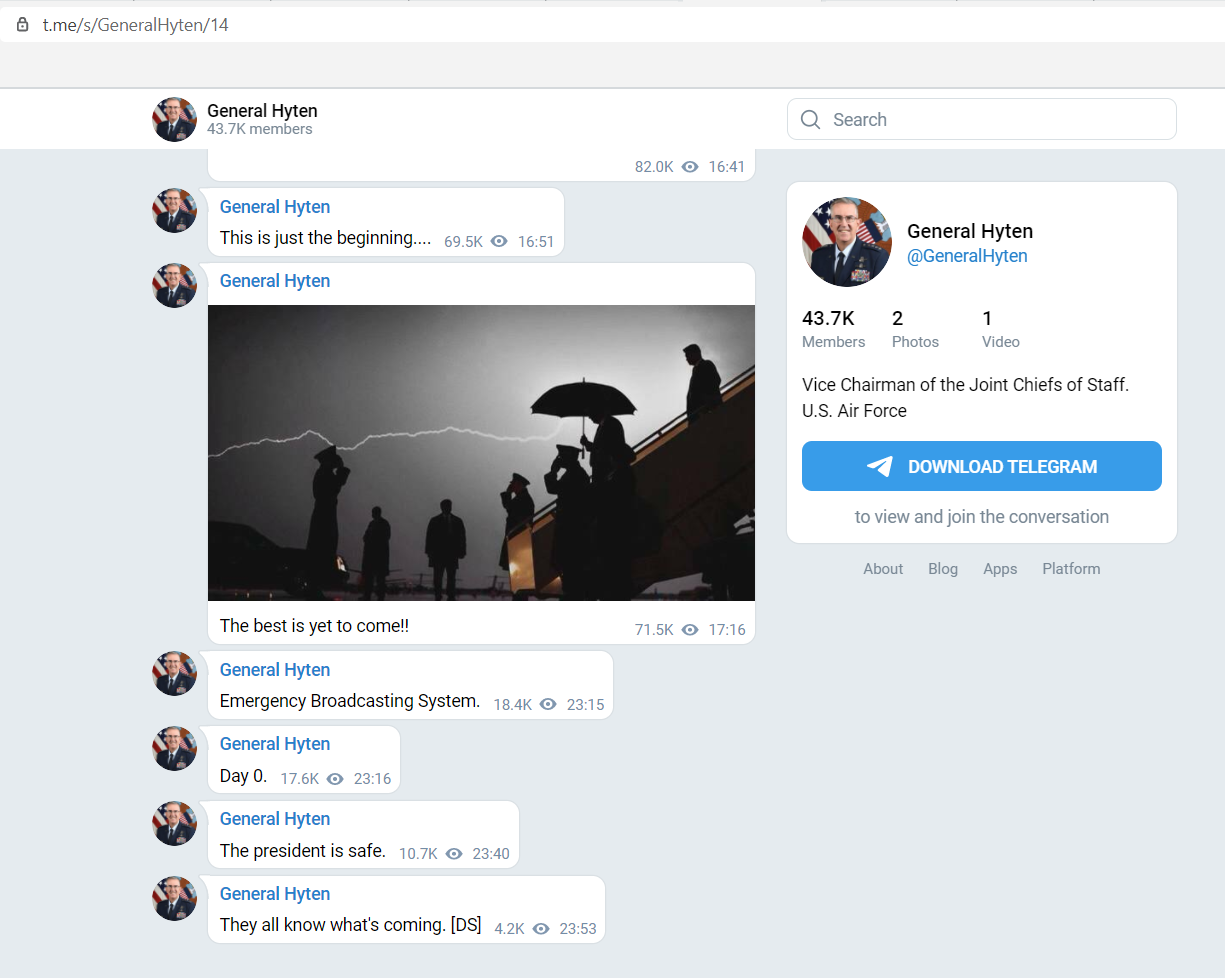This screenshot has width=1225, height=978.
Task: Click views eye icon next to 69.5K
Action: coord(499,242)
